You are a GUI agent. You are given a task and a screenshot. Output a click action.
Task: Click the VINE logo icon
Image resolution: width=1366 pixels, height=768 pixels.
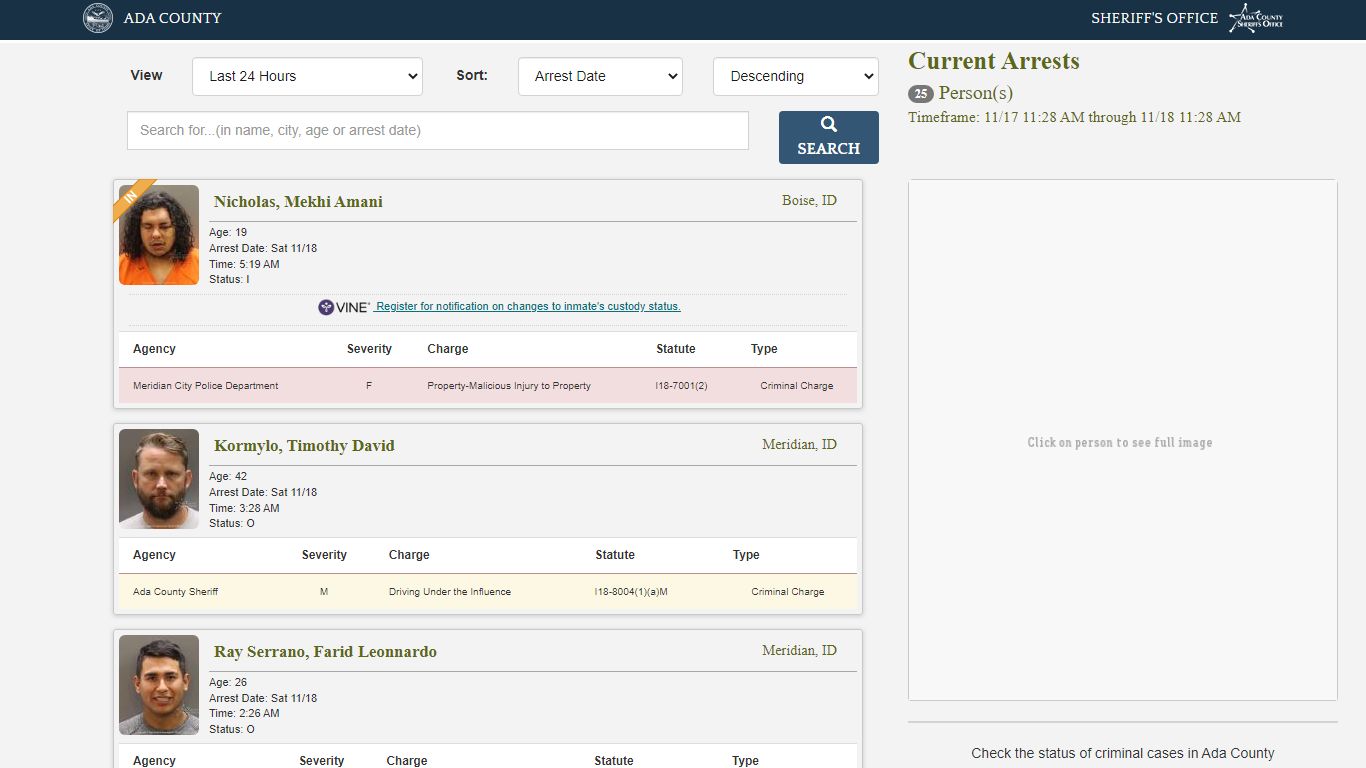point(344,307)
